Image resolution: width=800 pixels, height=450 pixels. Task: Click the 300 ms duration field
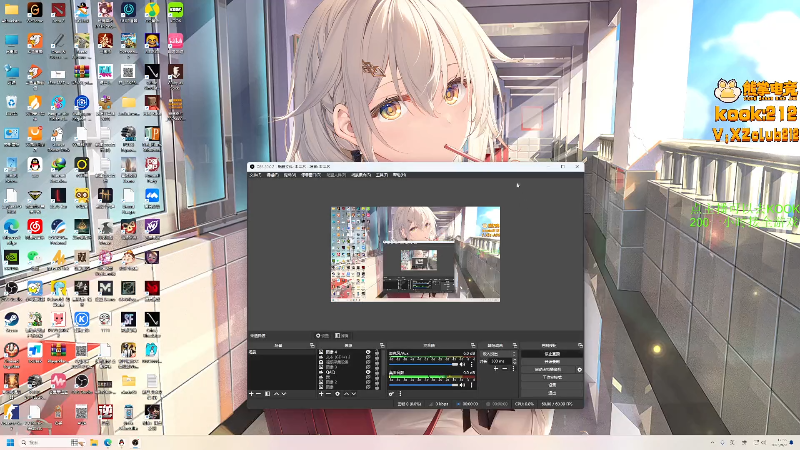tap(500, 361)
